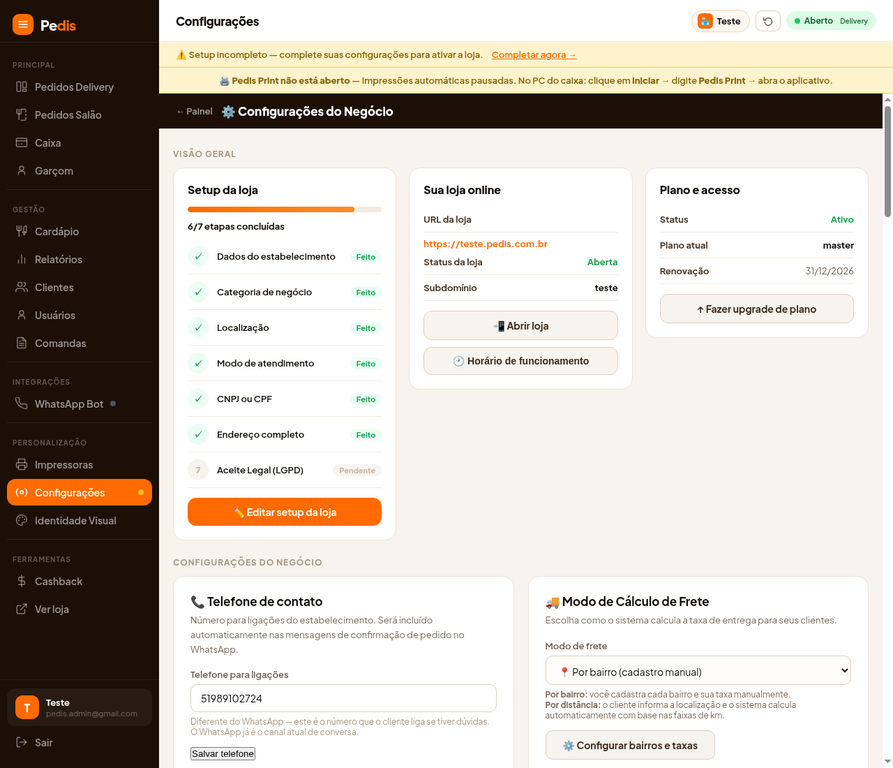The height and width of the screenshot is (768, 893).
Task: Click the Comandas document icon
Action: click(x=22, y=343)
